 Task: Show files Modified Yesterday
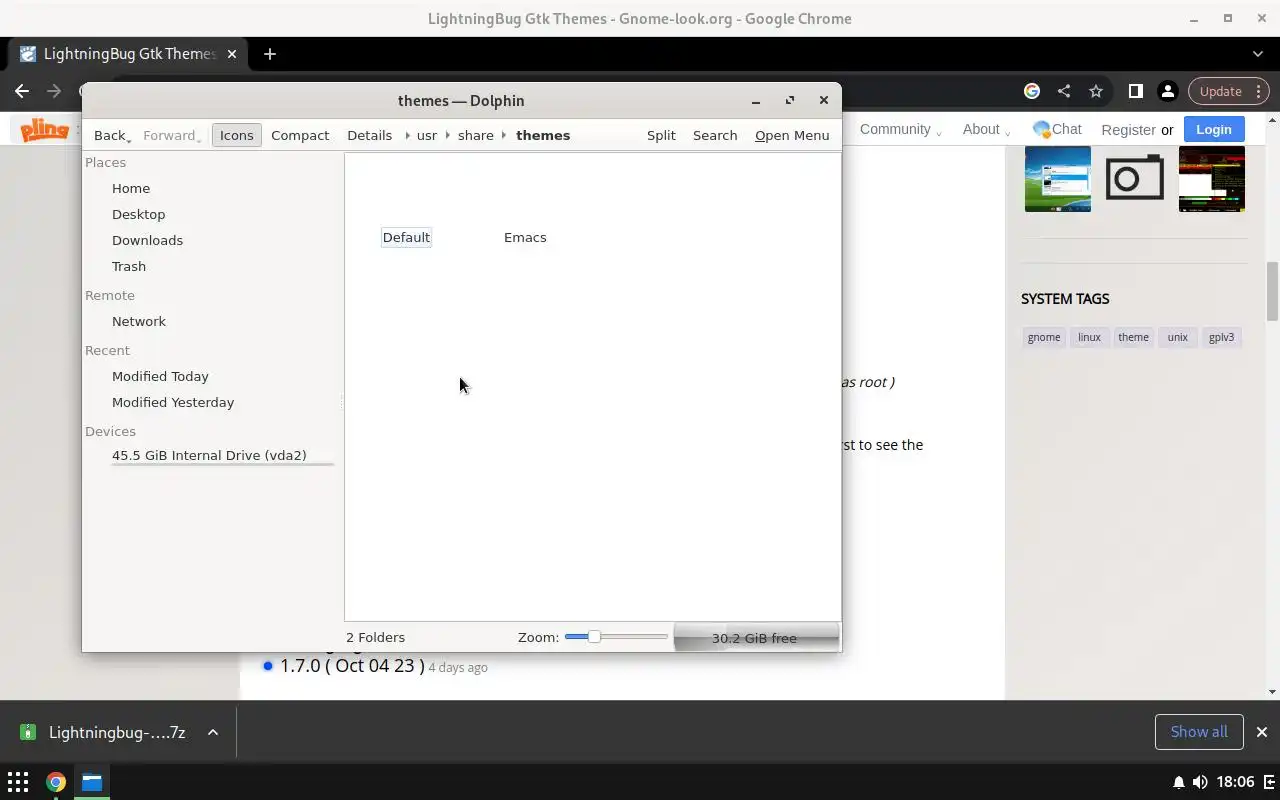coord(173,402)
